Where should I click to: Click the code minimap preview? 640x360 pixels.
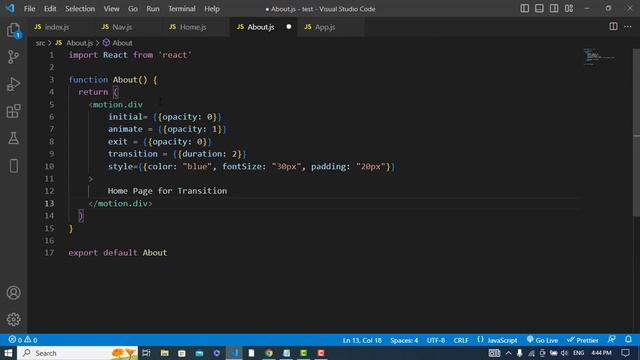[599, 57]
